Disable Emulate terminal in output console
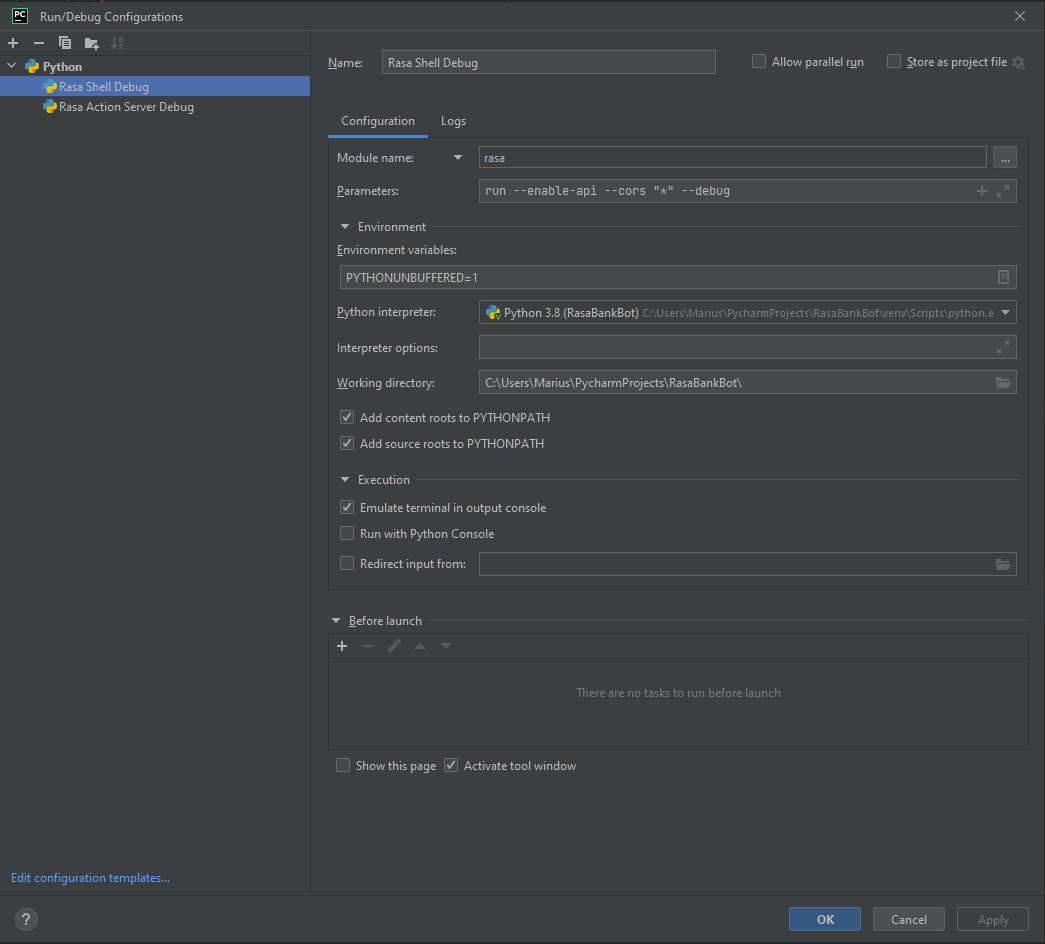 (x=346, y=507)
